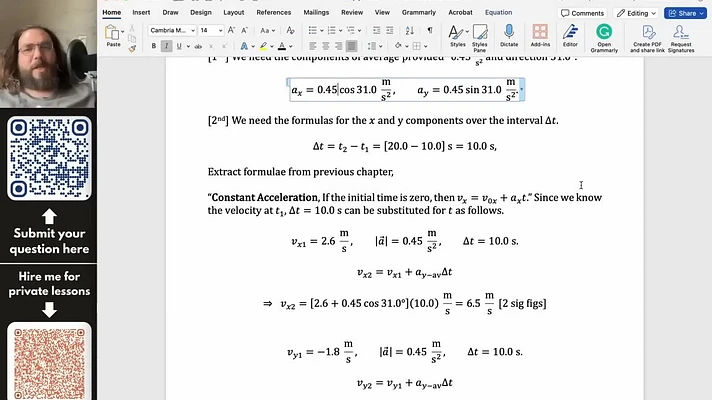Toggle Justify text alignment
The height and width of the screenshot is (400, 712).
pos(351,46)
